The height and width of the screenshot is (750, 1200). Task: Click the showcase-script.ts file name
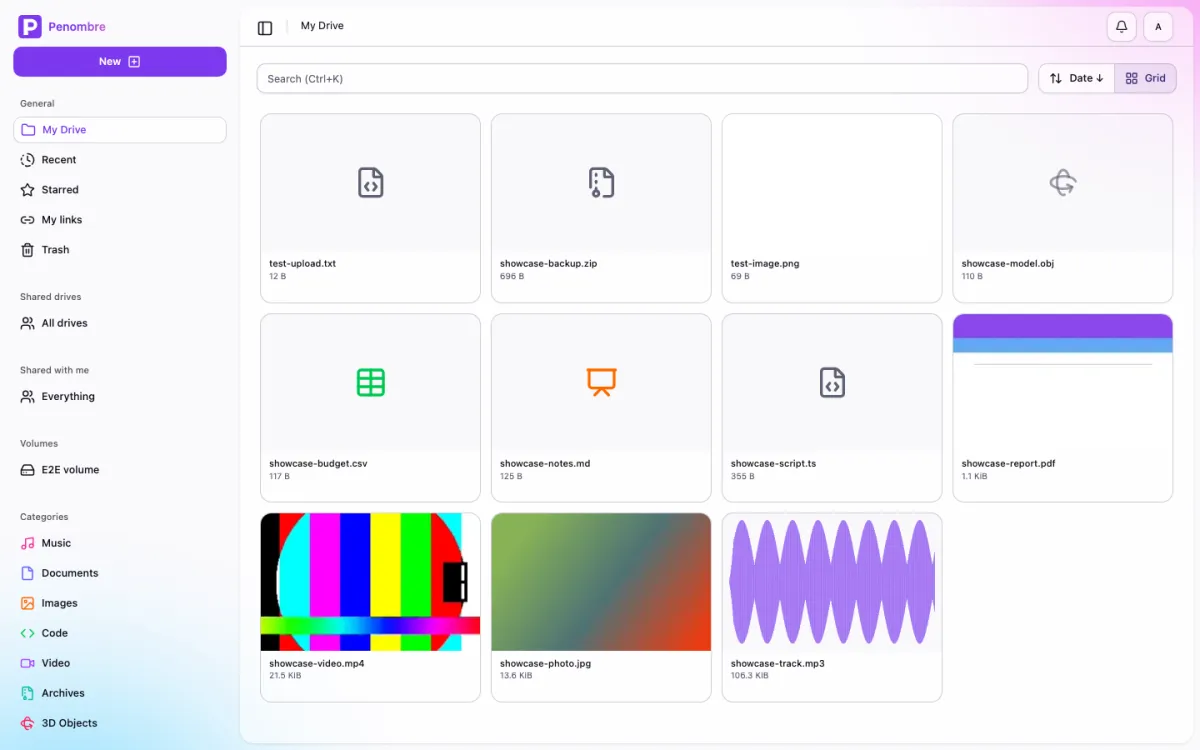click(774, 464)
